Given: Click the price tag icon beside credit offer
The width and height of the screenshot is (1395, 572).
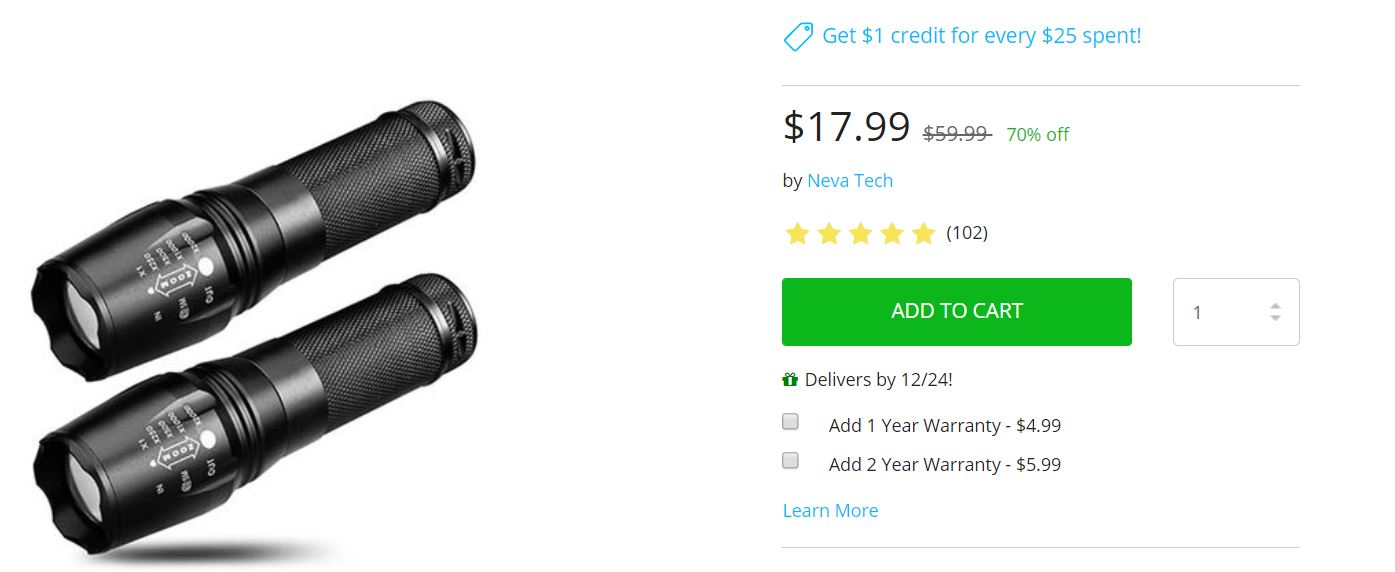Looking at the screenshot, I should 798,37.
